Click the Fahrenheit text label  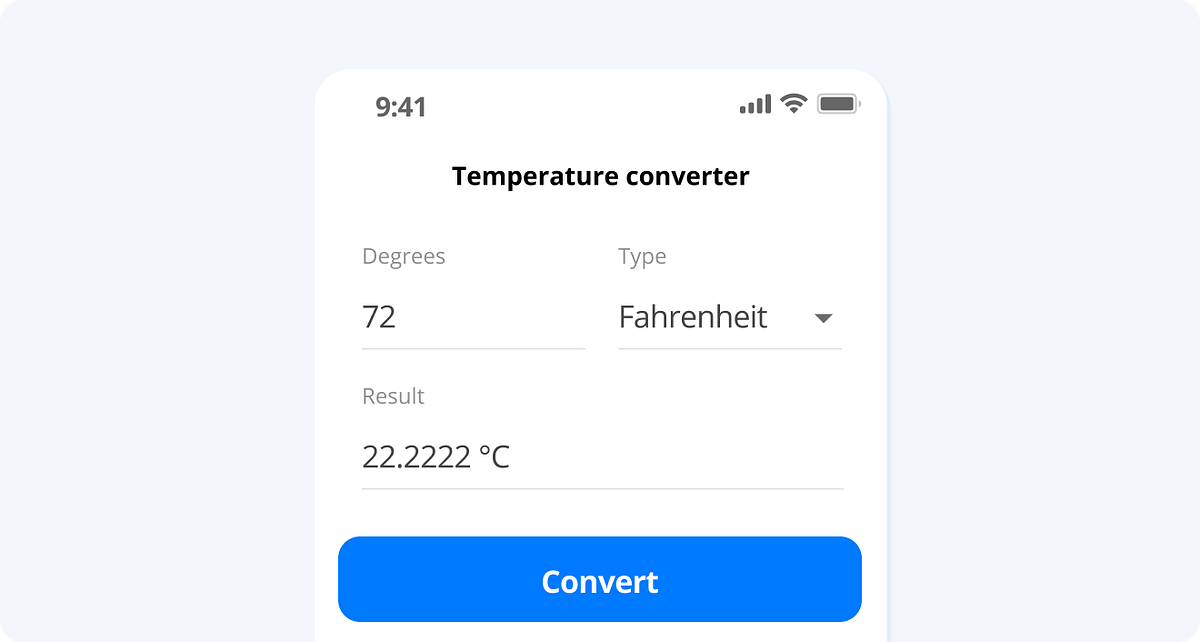(x=694, y=317)
